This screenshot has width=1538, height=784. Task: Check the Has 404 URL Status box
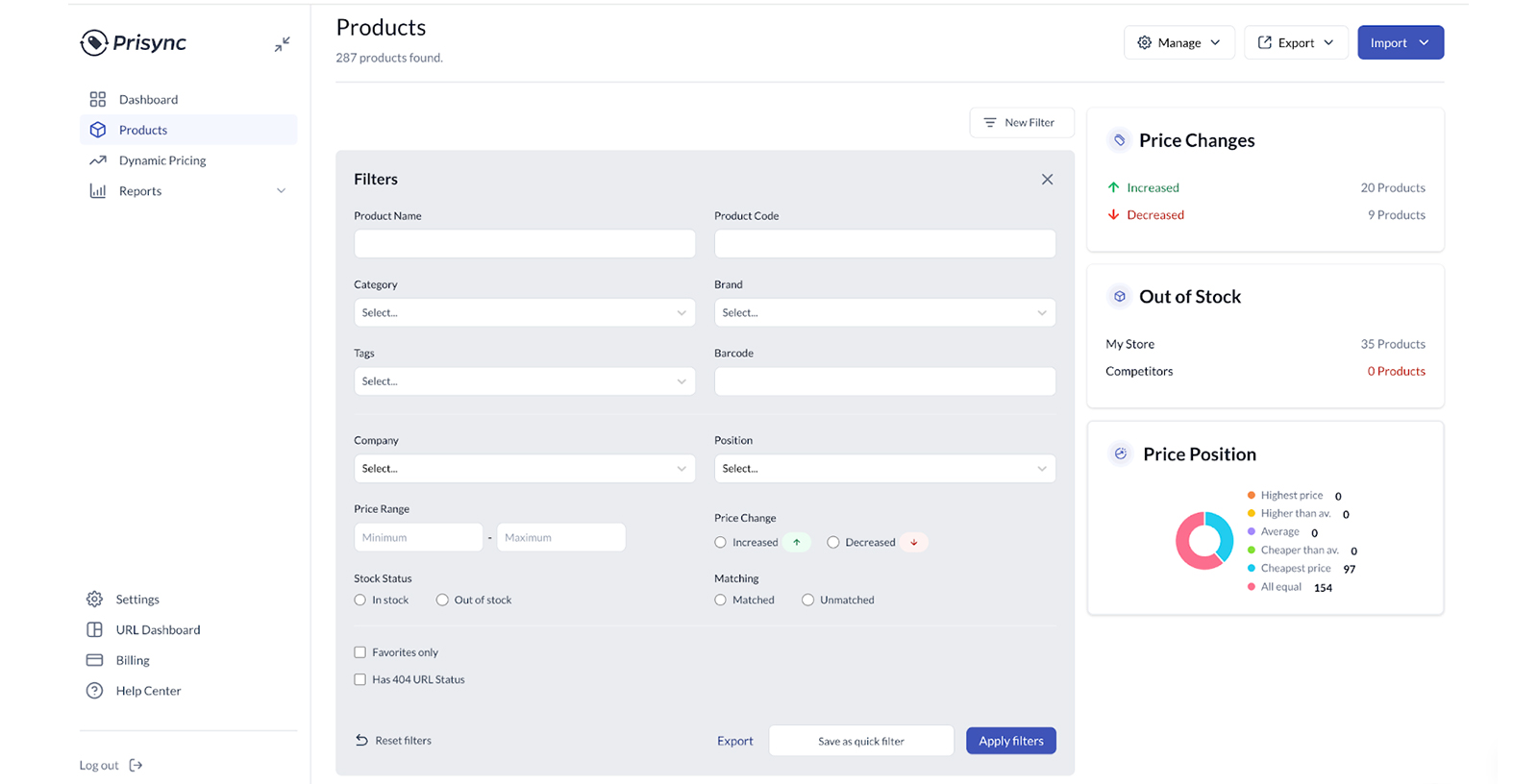pos(360,679)
